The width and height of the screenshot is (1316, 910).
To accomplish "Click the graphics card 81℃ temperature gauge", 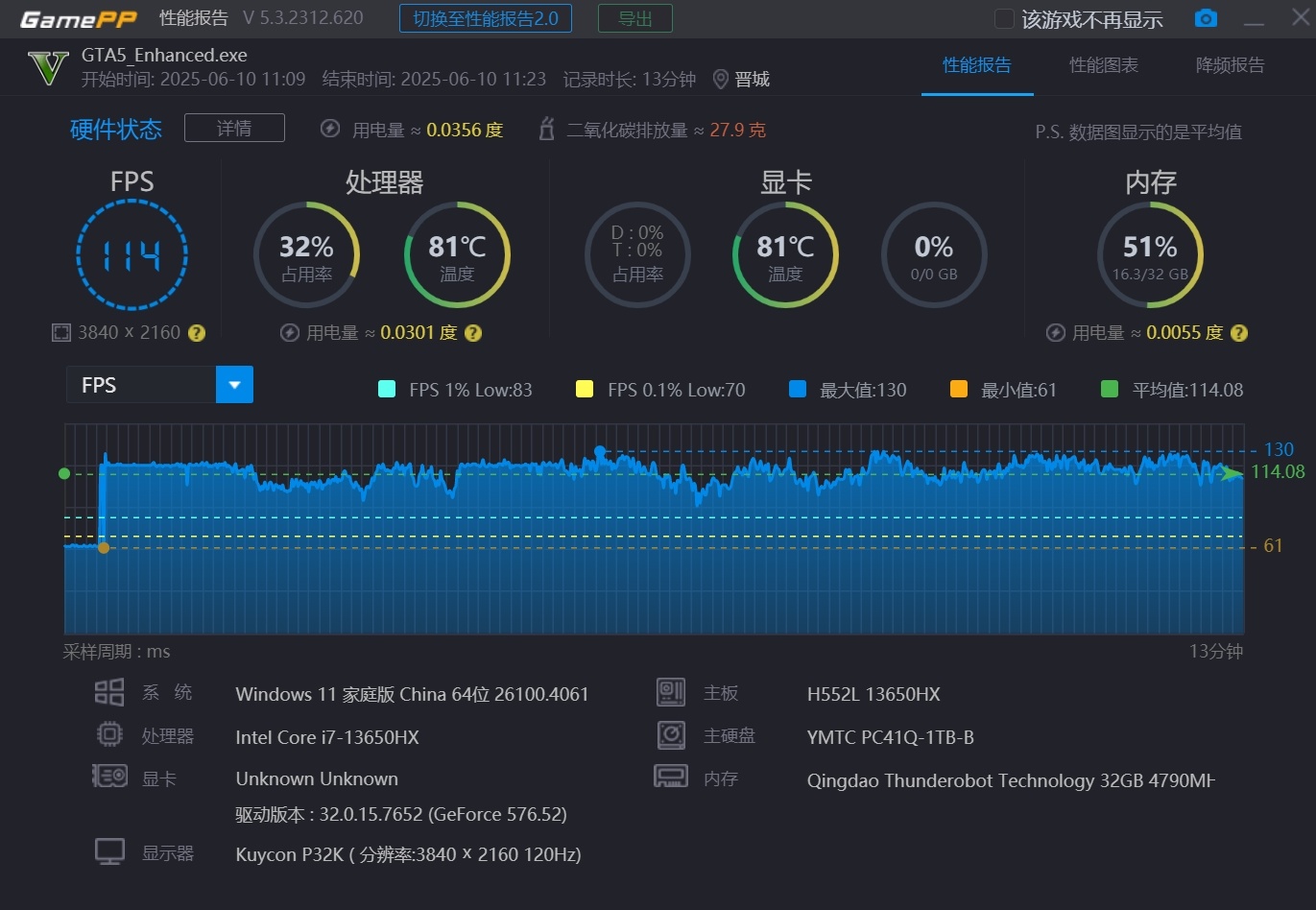I will [x=785, y=254].
